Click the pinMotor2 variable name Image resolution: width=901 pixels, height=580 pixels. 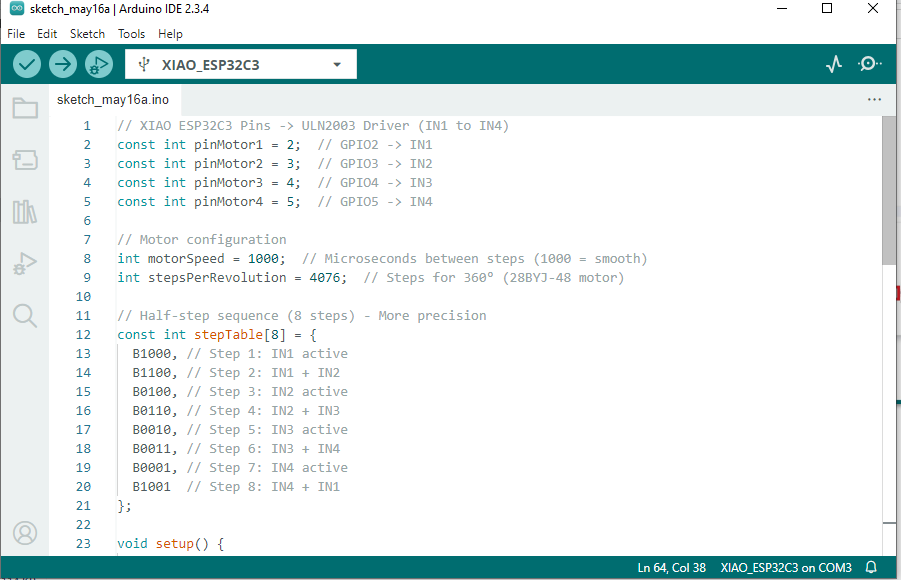pyautogui.click(x=228, y=164)
